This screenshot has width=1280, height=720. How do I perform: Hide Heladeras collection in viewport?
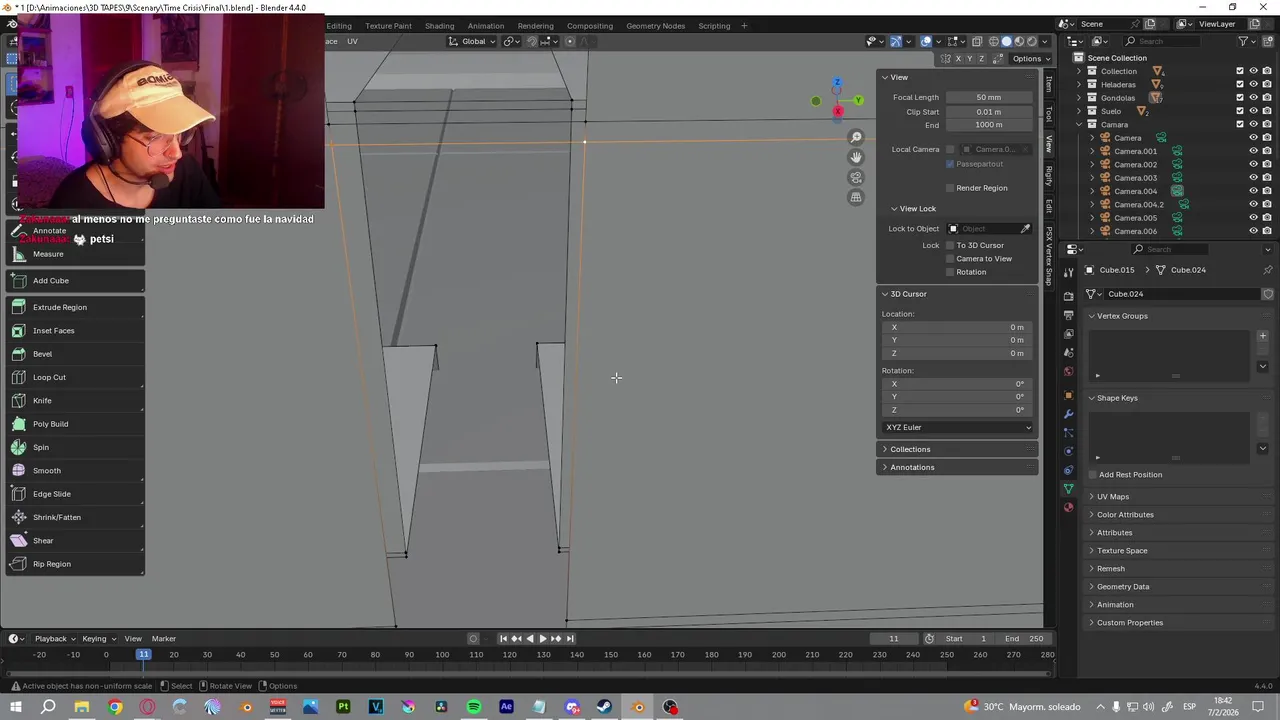[1253, 84]
